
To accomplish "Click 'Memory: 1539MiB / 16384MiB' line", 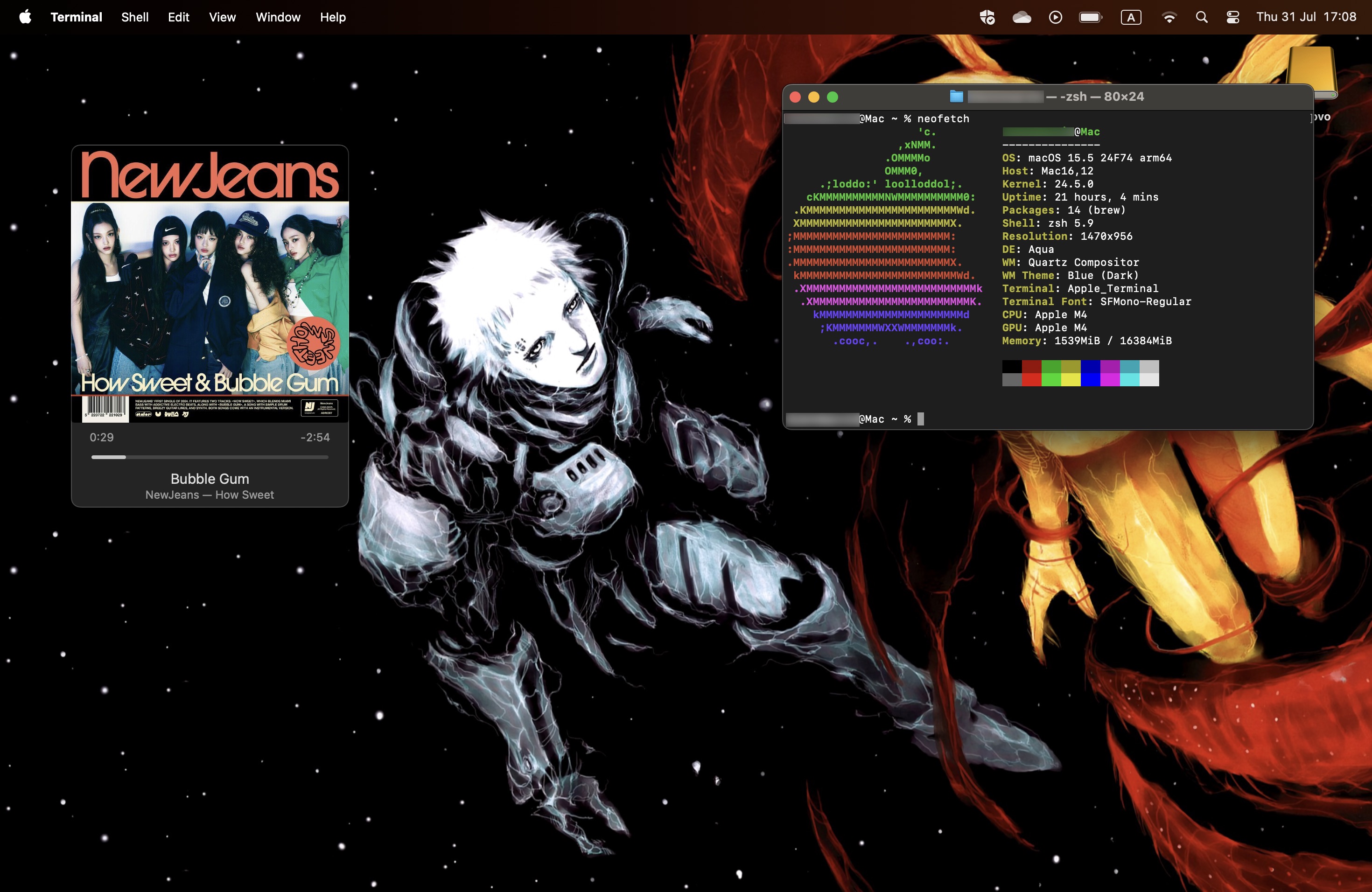I will 1087,341.
